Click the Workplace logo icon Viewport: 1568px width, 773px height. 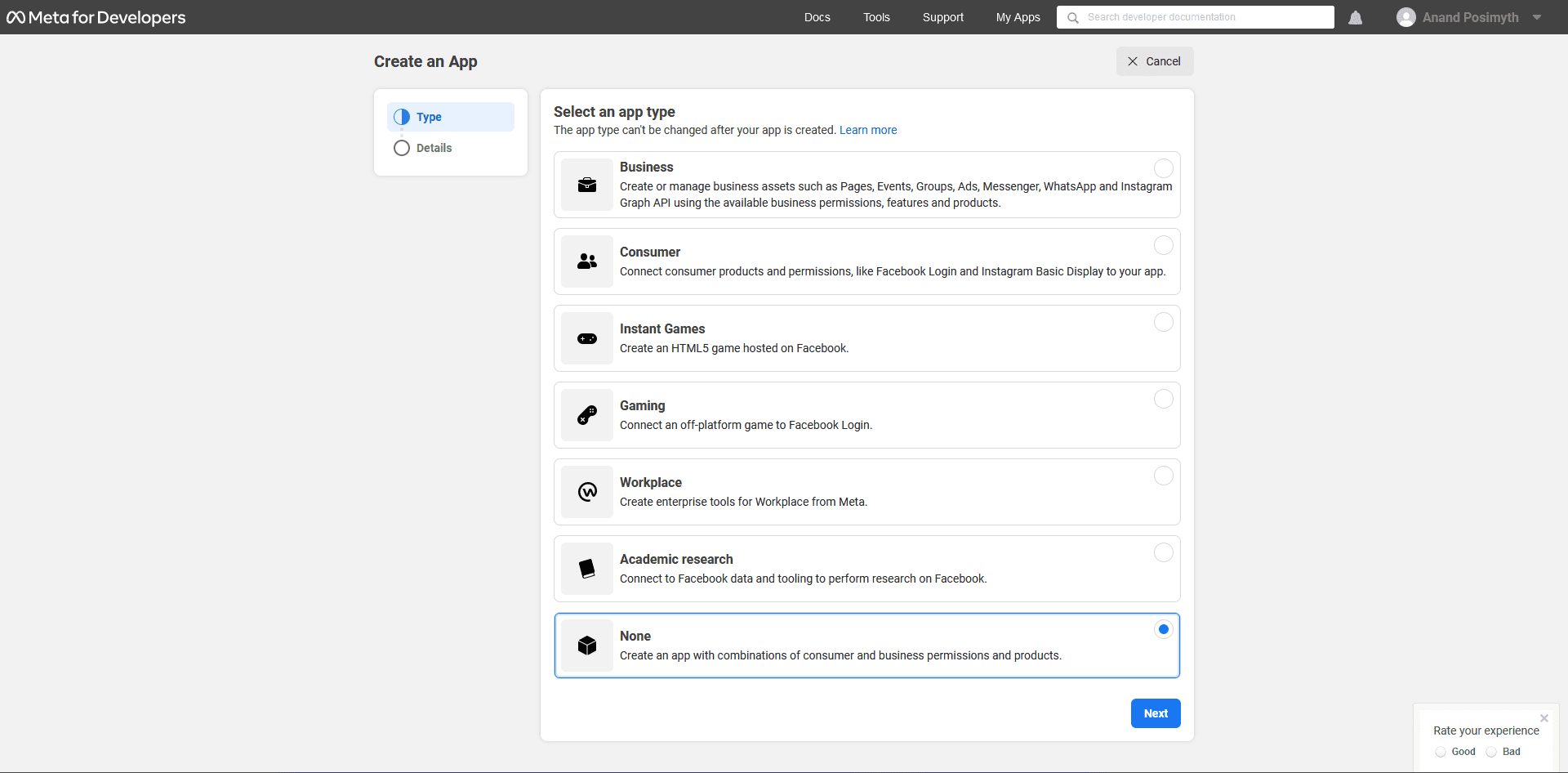pos(587,492)
